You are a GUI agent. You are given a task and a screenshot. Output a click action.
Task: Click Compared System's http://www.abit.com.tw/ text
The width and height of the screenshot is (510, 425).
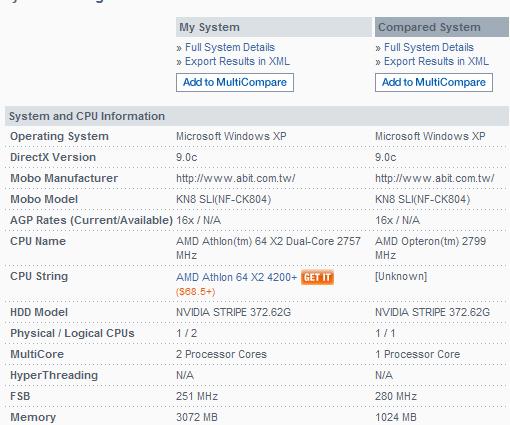coord(435,178)
